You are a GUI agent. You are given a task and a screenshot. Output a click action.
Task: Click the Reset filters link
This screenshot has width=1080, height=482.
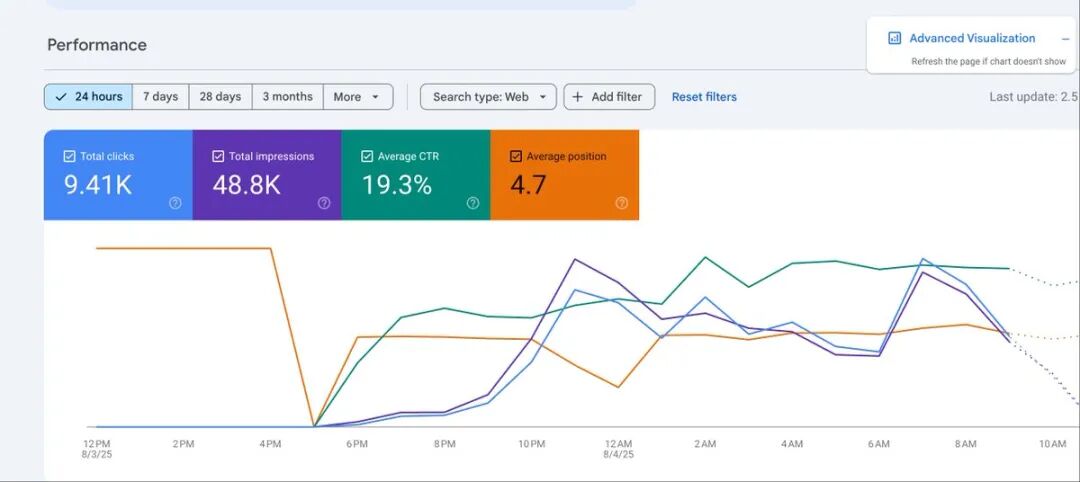704,97
